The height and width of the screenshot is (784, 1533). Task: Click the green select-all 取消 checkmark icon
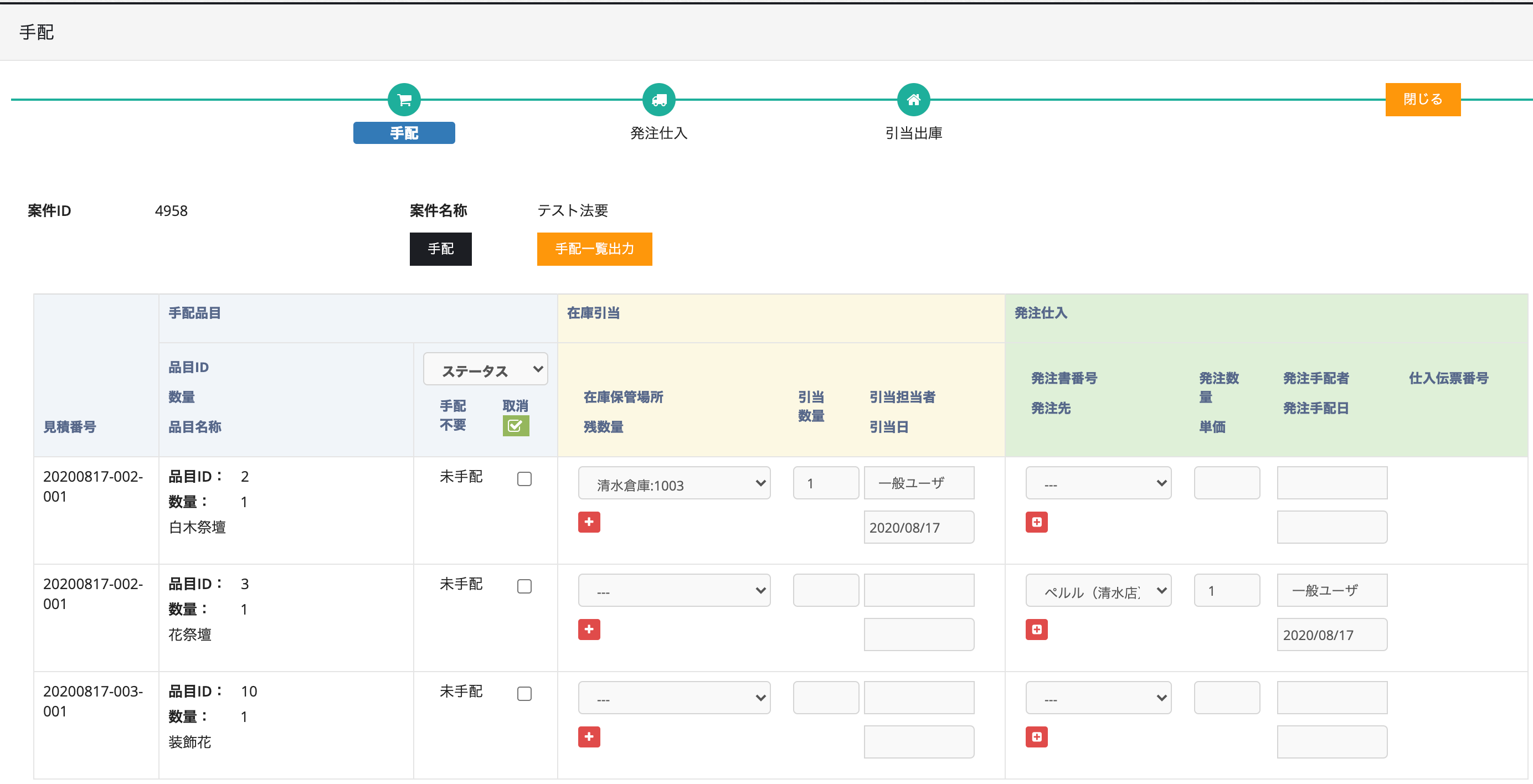coord(516,426)
